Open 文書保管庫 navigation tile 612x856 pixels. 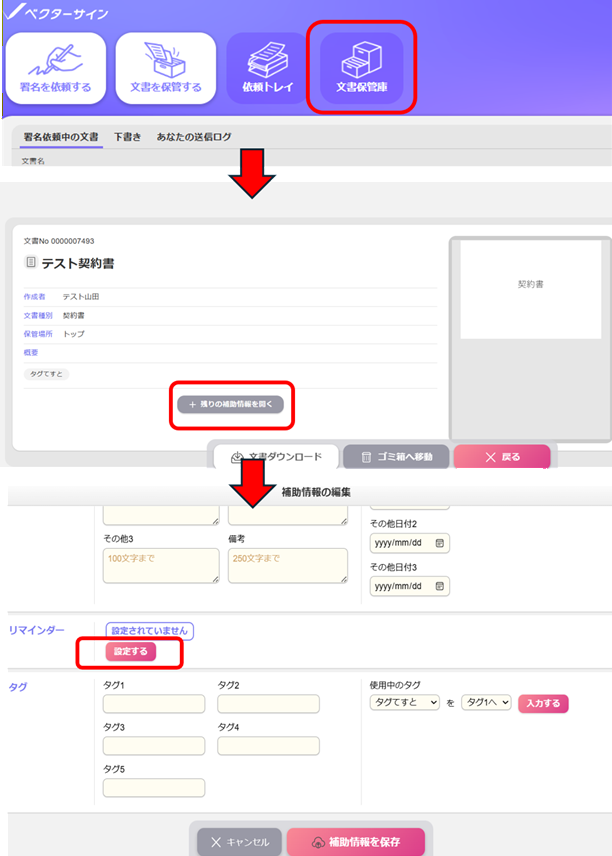coord(361,68)
